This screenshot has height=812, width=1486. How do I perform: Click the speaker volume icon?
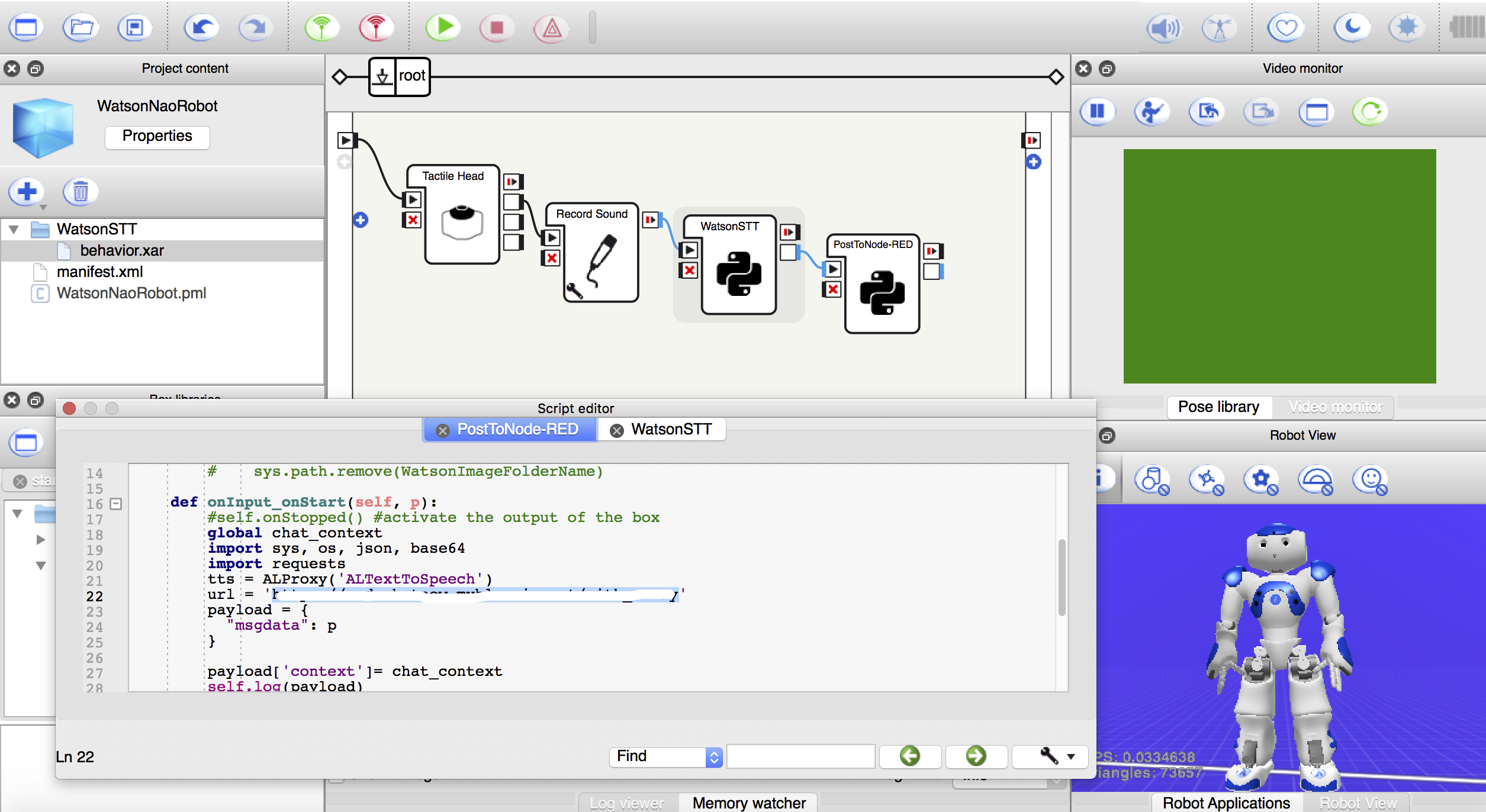tap(1163, 27)
